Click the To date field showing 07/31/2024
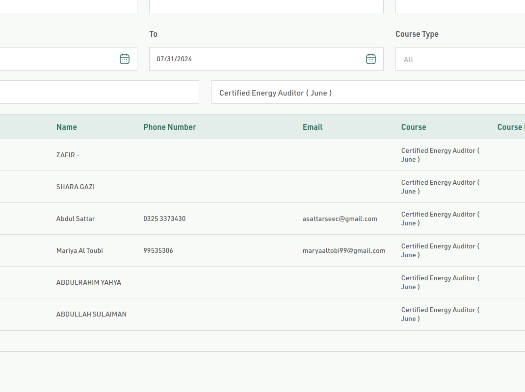Viewport: 525px width, 392px height. [266, 59]
